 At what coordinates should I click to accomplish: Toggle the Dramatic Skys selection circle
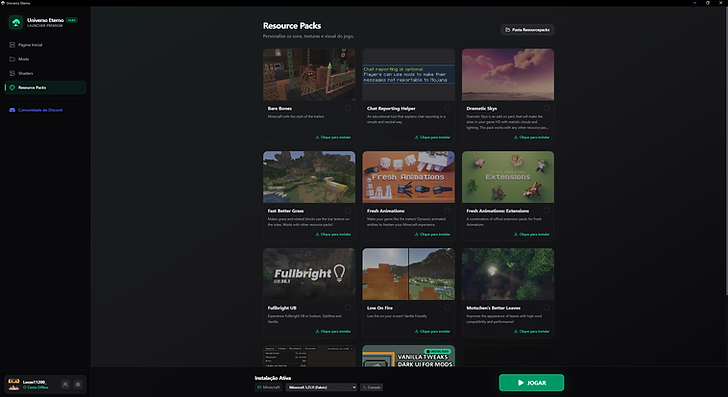point(546,108)
